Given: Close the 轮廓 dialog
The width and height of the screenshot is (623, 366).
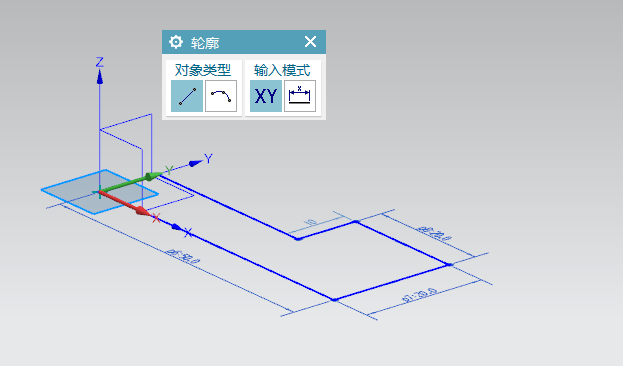Looking at the screenshot, I should 310,42.
